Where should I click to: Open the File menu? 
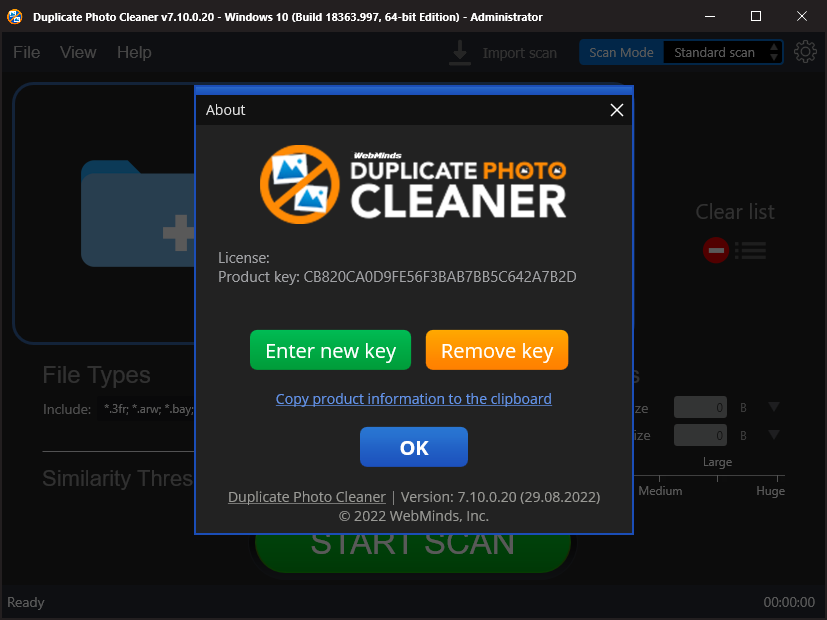click(26, 52)
